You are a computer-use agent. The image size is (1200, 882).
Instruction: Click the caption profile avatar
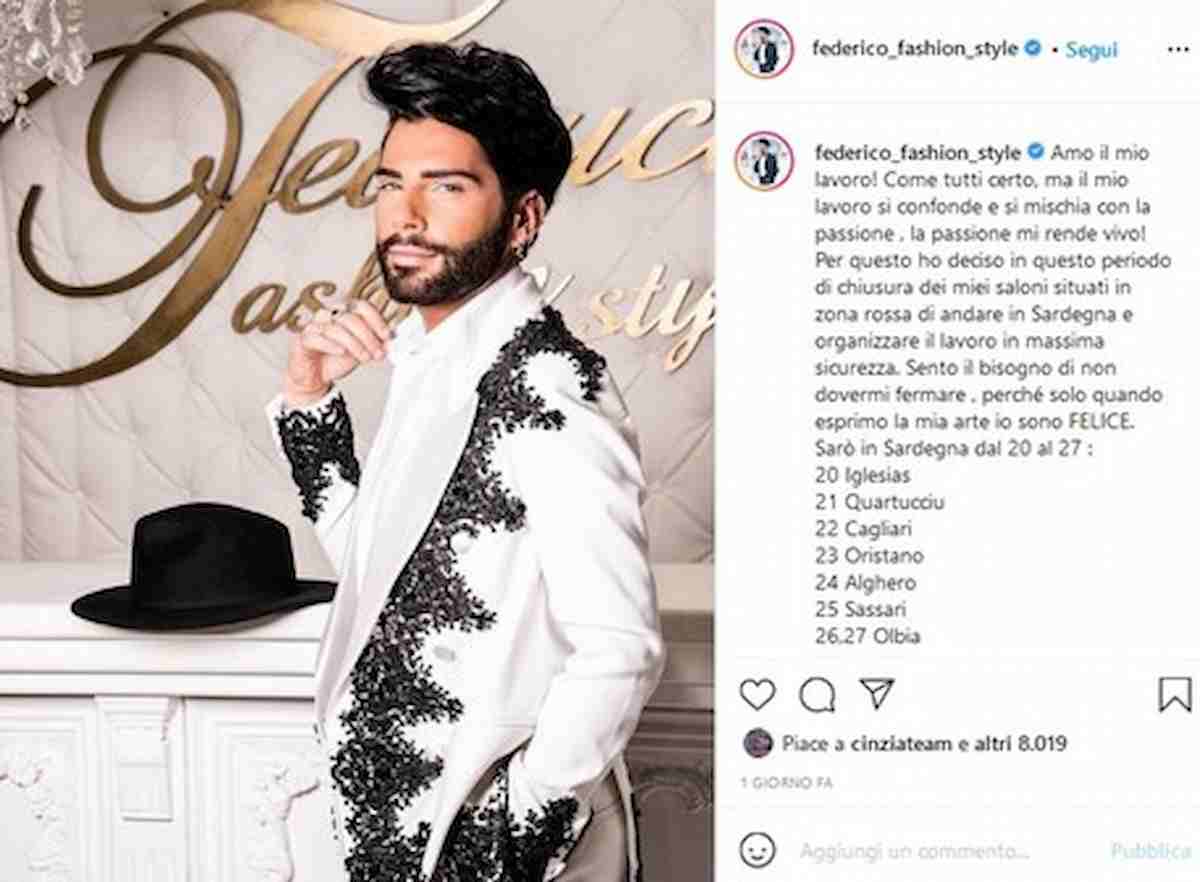point(764,160)
